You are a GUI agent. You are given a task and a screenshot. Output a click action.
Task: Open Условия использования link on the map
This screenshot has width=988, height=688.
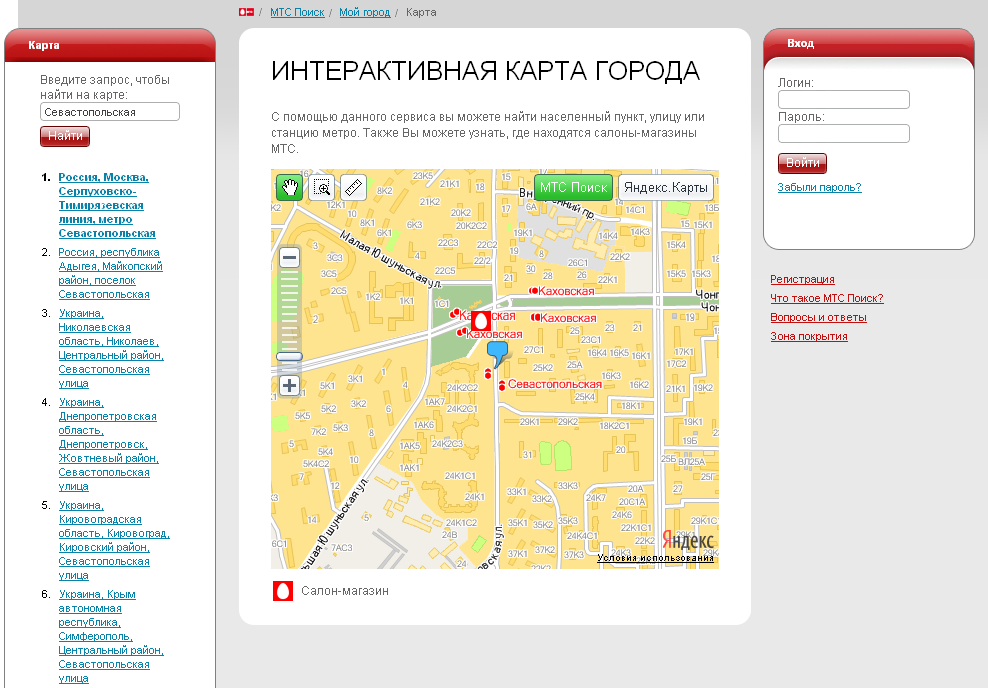(x=655, y=558)
